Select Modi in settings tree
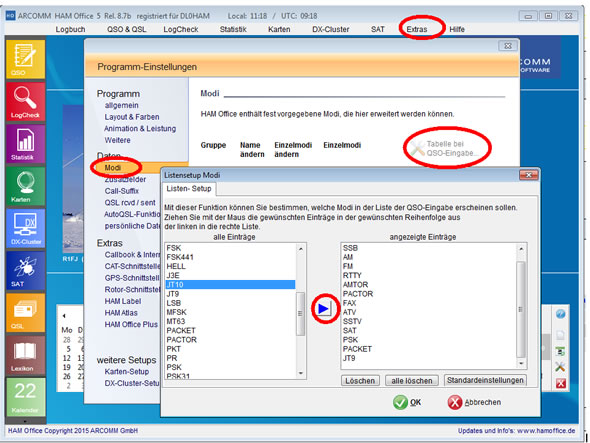This screenshot has width=590, height=443. point(113,168)
